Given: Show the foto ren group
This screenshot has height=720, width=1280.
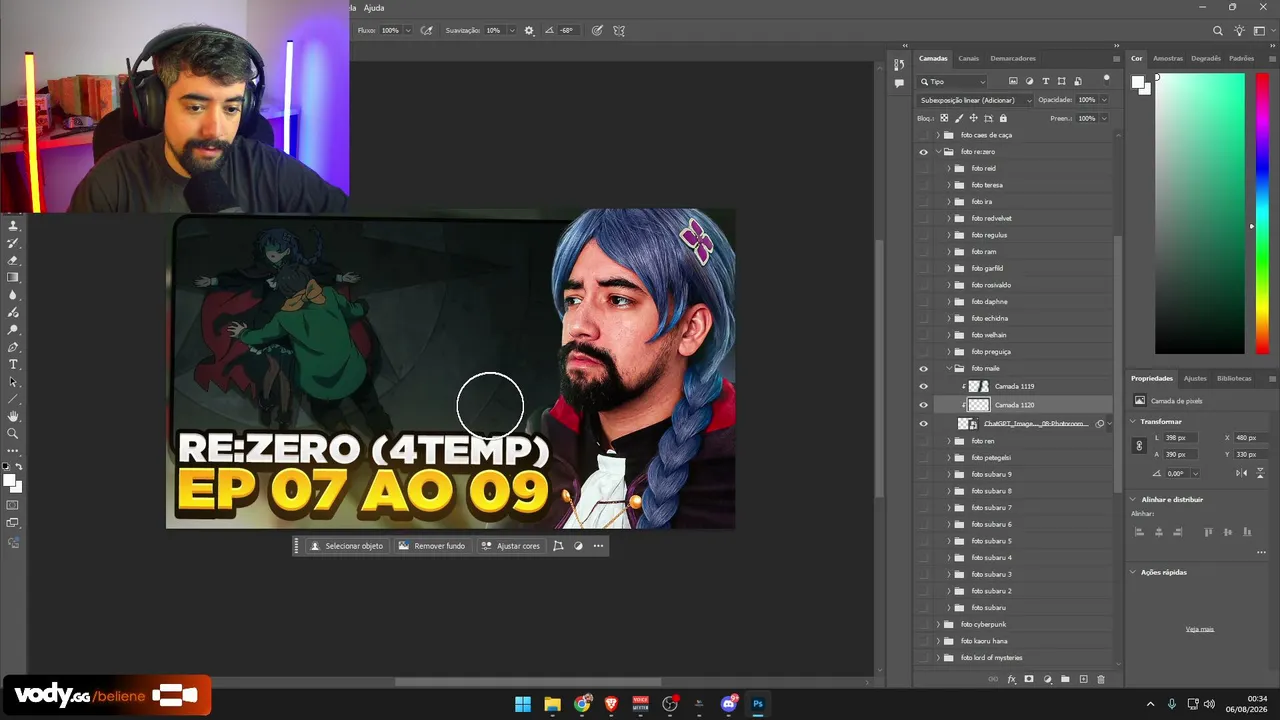Looking at the screenshot, I should pos(923,441).
